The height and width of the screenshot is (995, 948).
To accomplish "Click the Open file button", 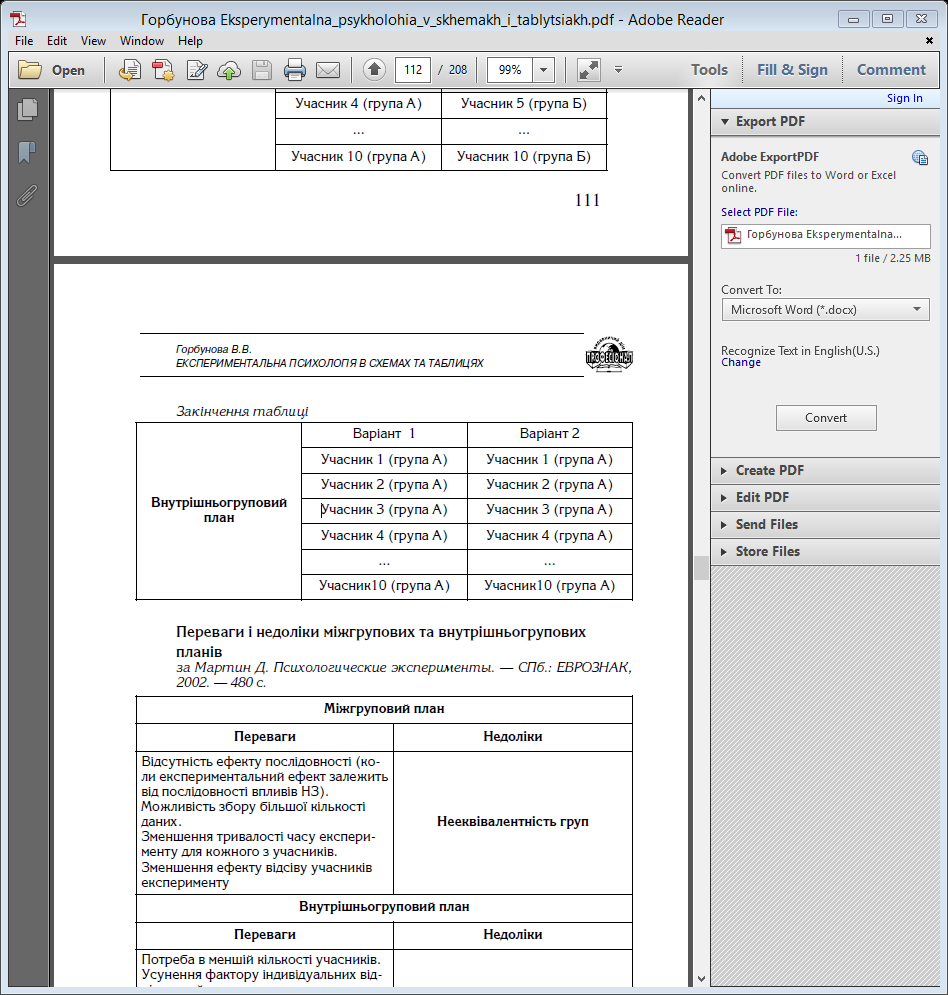I will 52,70.
